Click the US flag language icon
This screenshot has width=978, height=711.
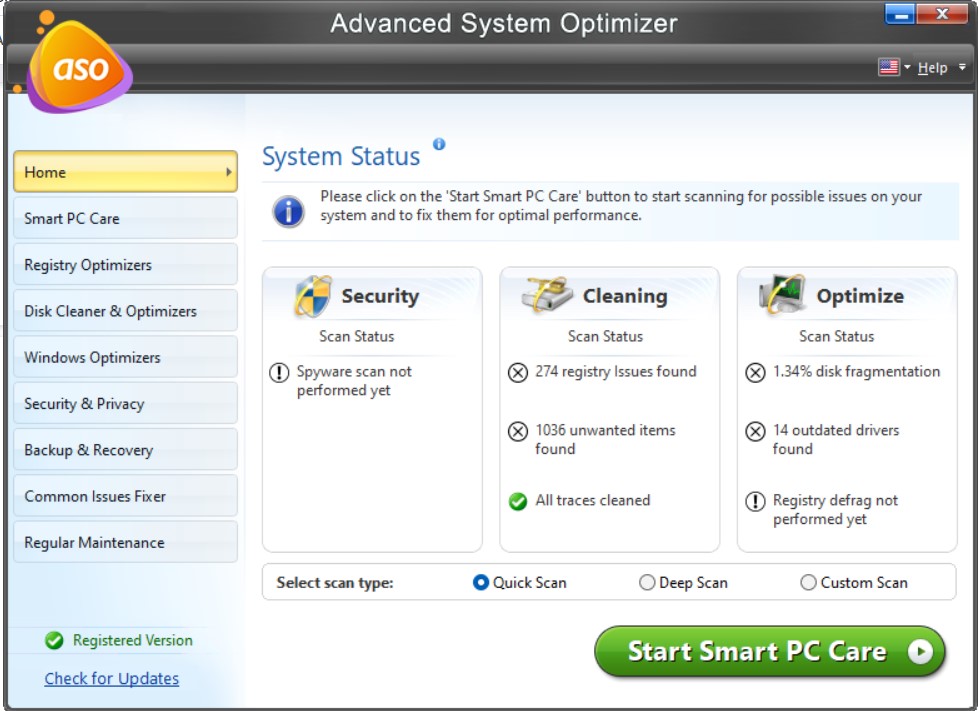(x=888, y=66)
